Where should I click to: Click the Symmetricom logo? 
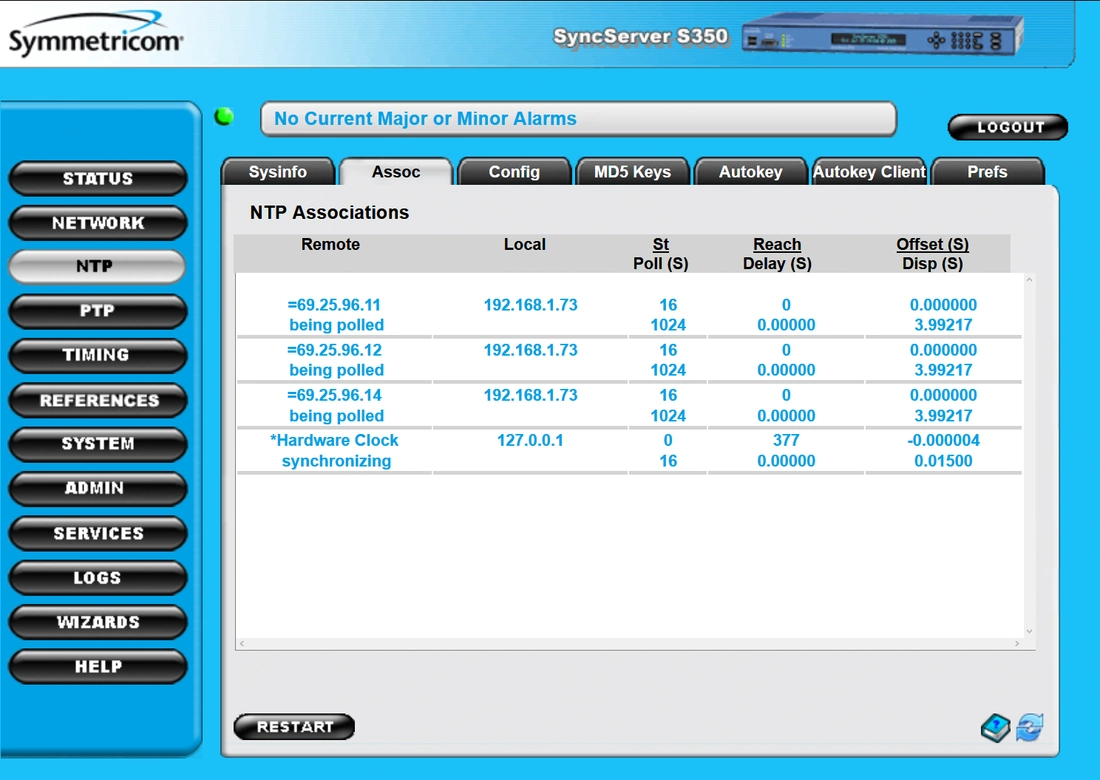pos(95,34)
